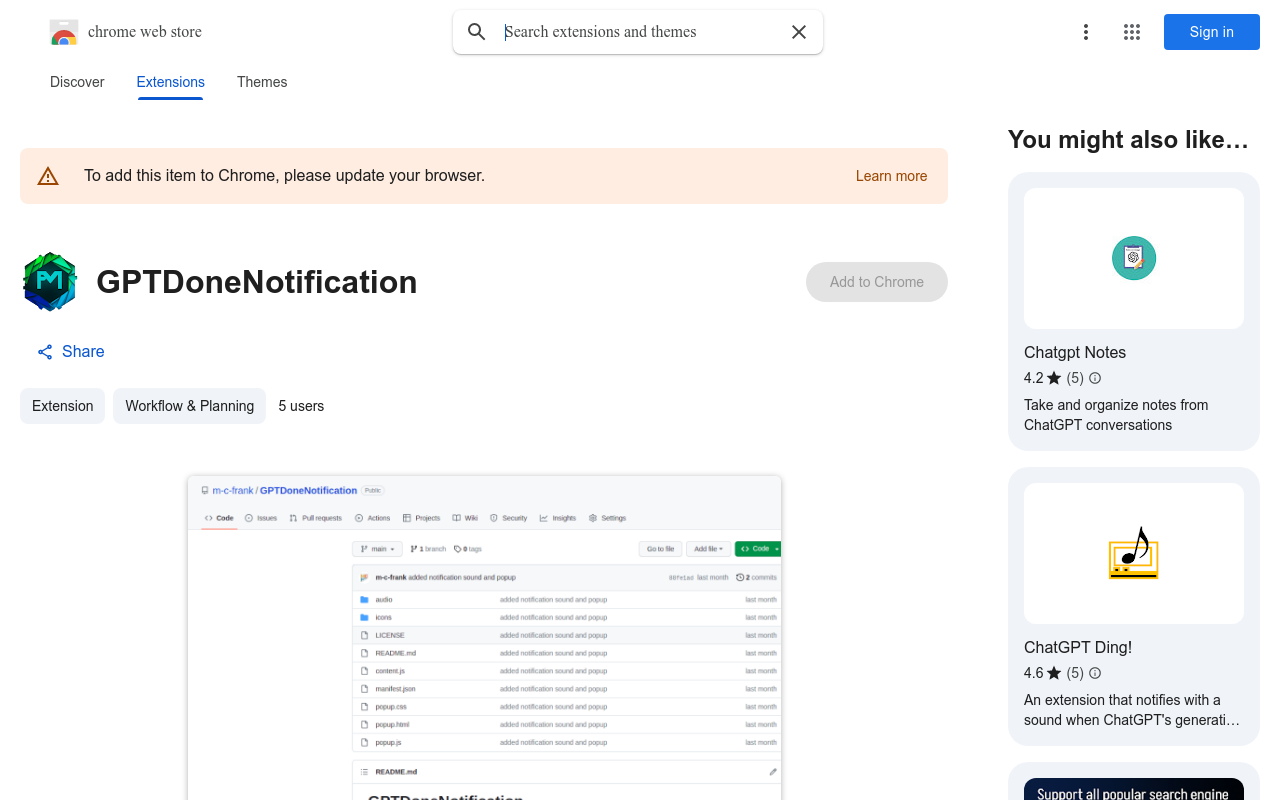Click the ChatGPT Ding! music note icon
The width and height of the screenshot is (1280, 800).
pos(1134,553)
